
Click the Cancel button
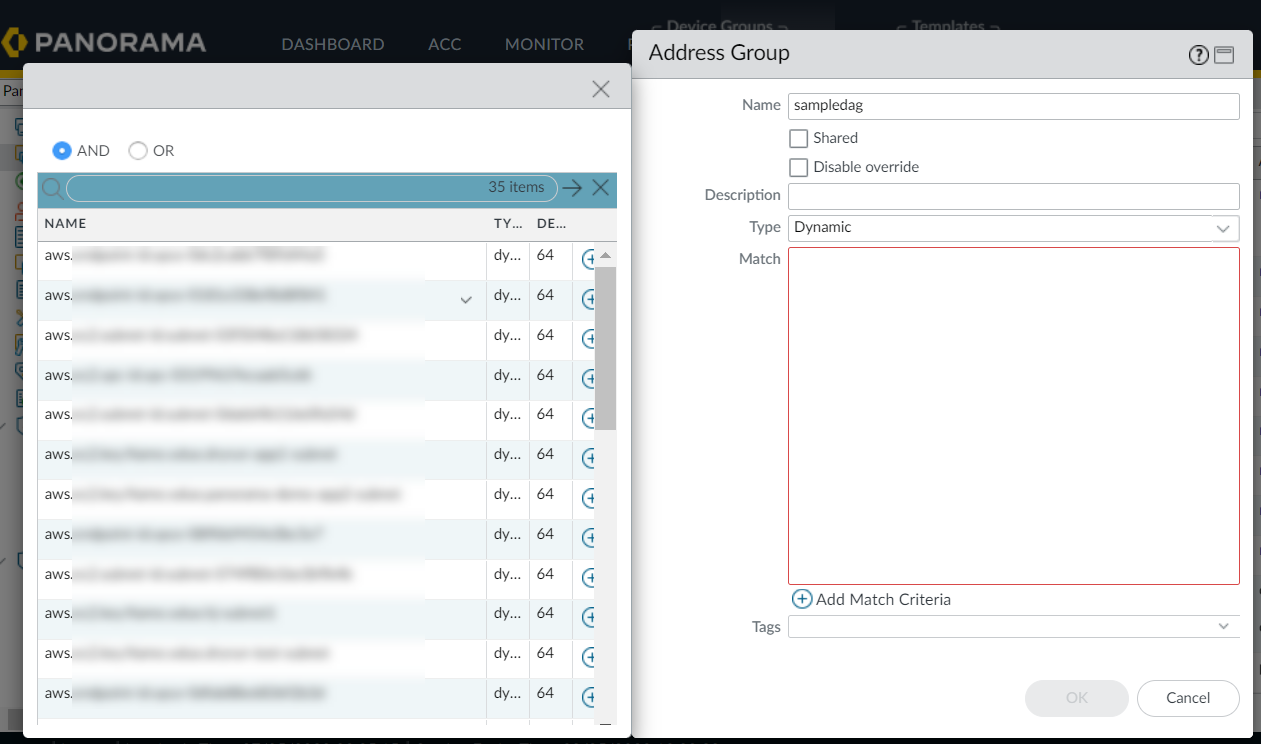point(1188,698)
